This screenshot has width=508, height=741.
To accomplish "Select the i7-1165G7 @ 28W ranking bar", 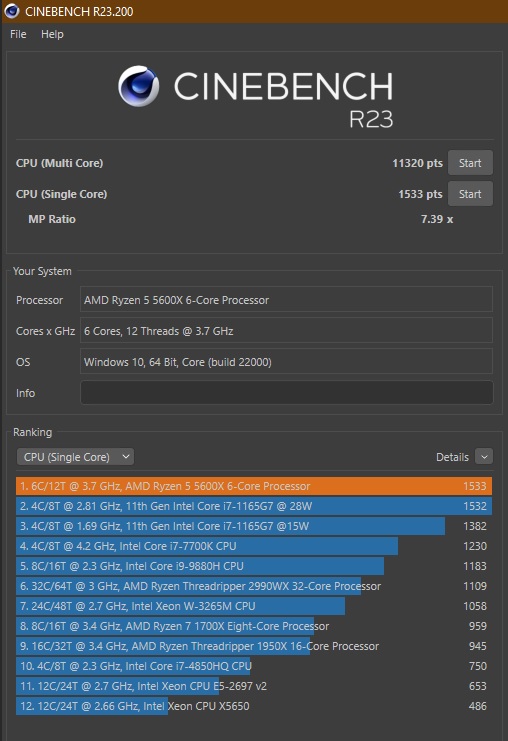I will [x=254, y=506].
